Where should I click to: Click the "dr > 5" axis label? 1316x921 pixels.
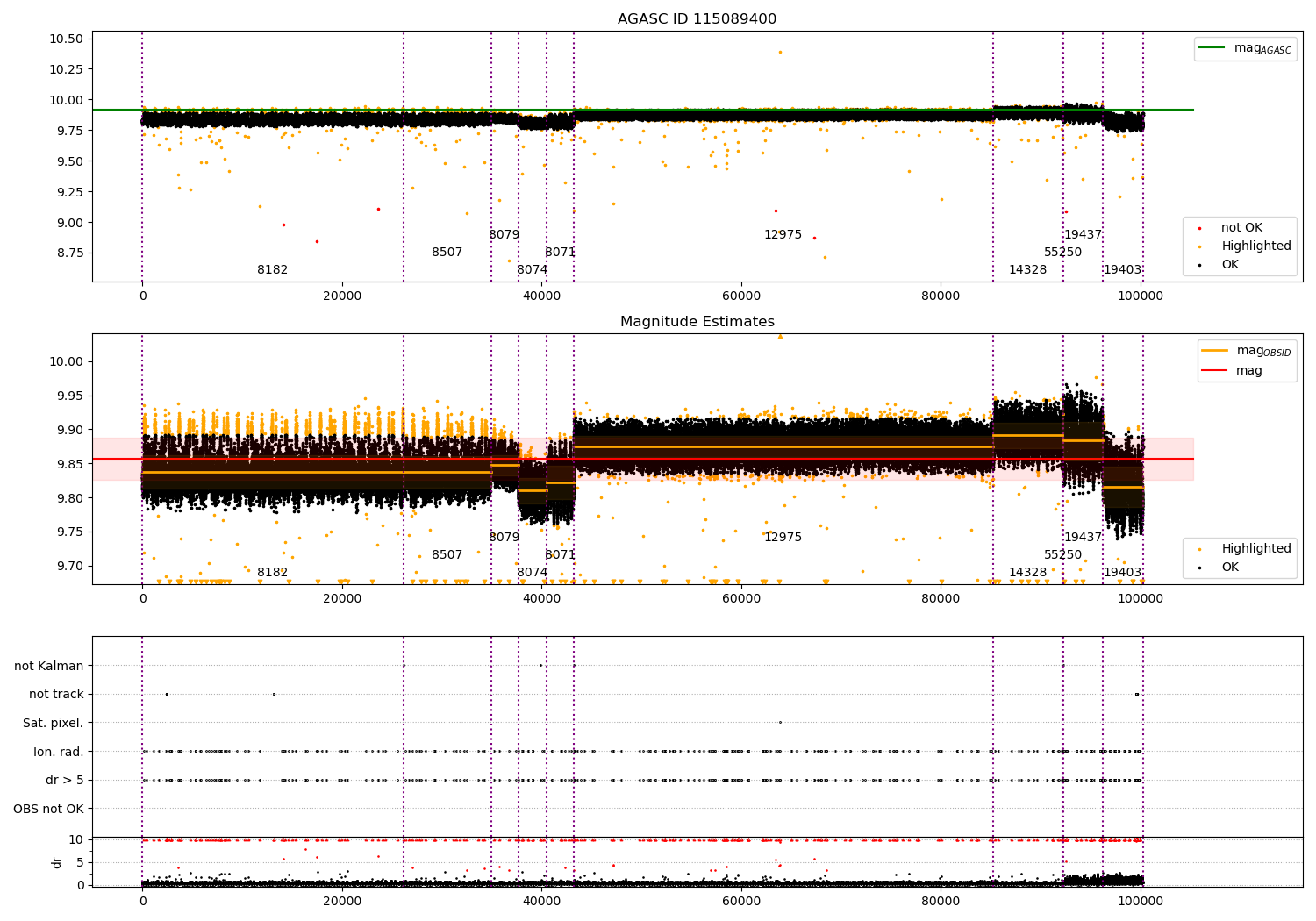tap(65, 781)
